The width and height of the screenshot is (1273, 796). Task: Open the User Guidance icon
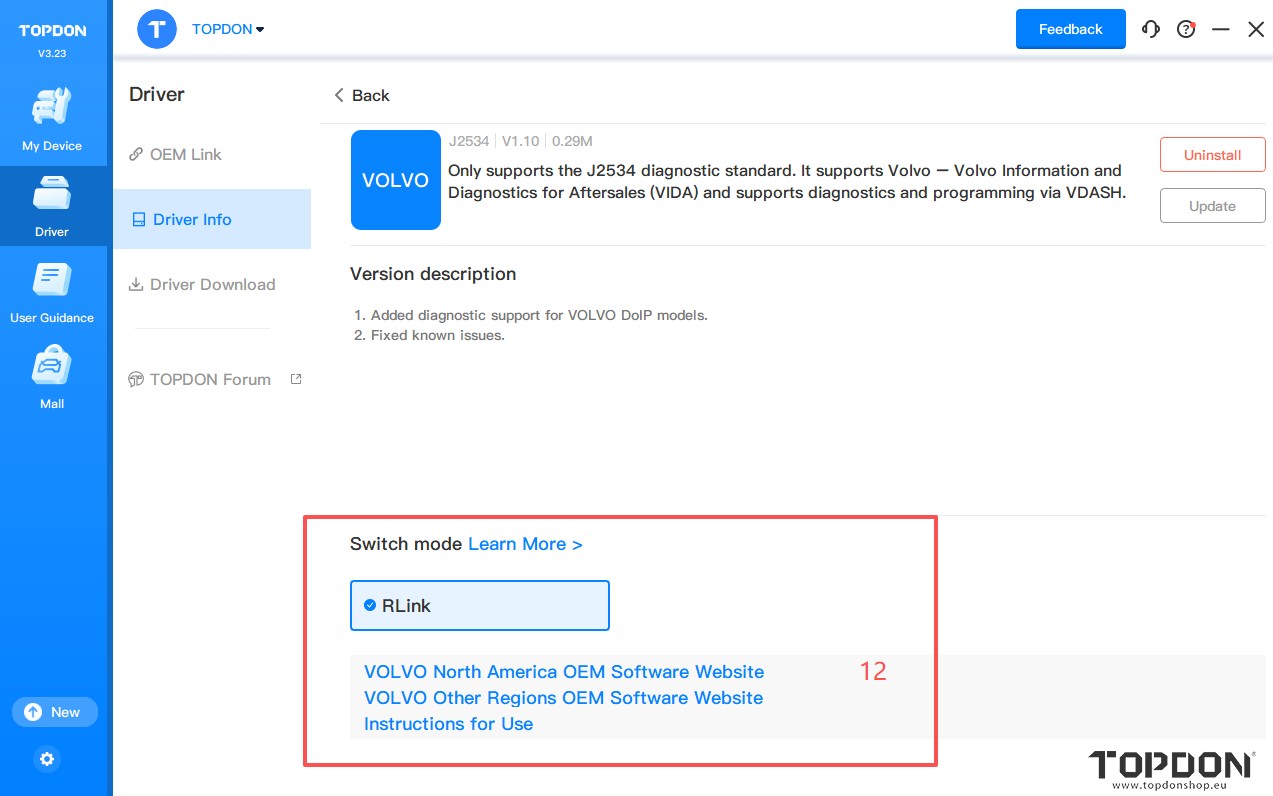(52, 279)
